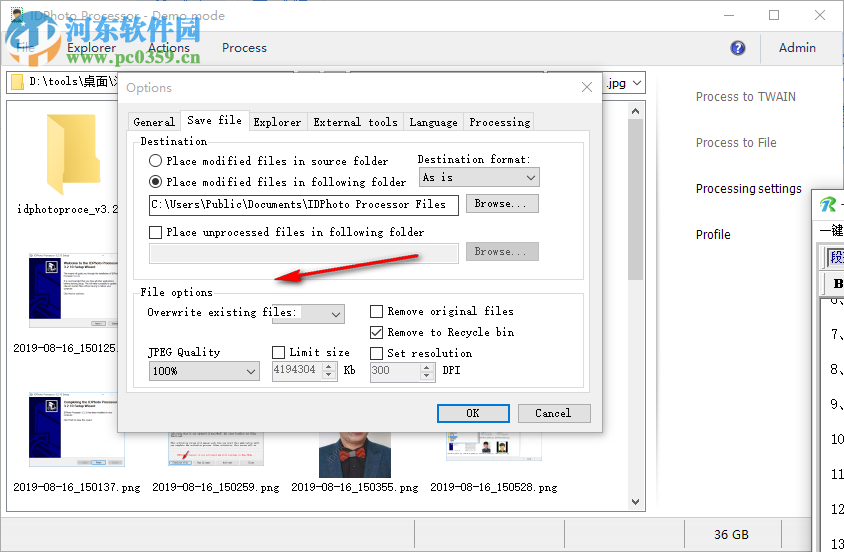Enable Place unprocessed files in following folder

(155, 232)
